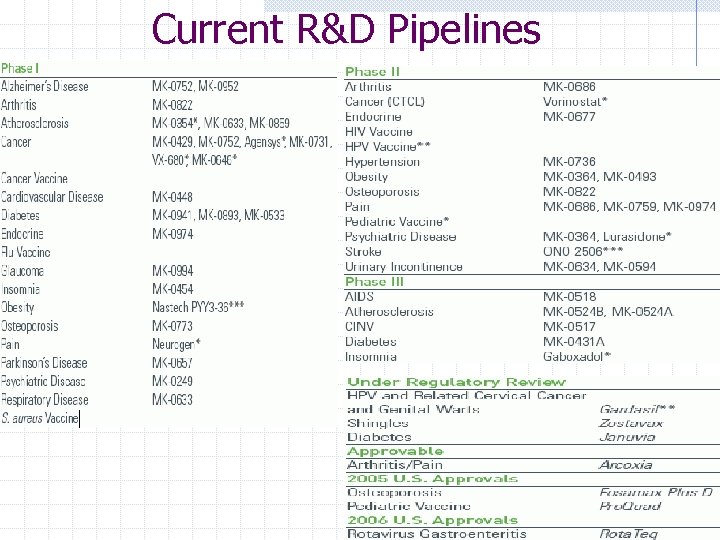Screen dimensions: 720x540
Task: Click the 'S. aureus Vaccine' label
Action: click(40, 418)
